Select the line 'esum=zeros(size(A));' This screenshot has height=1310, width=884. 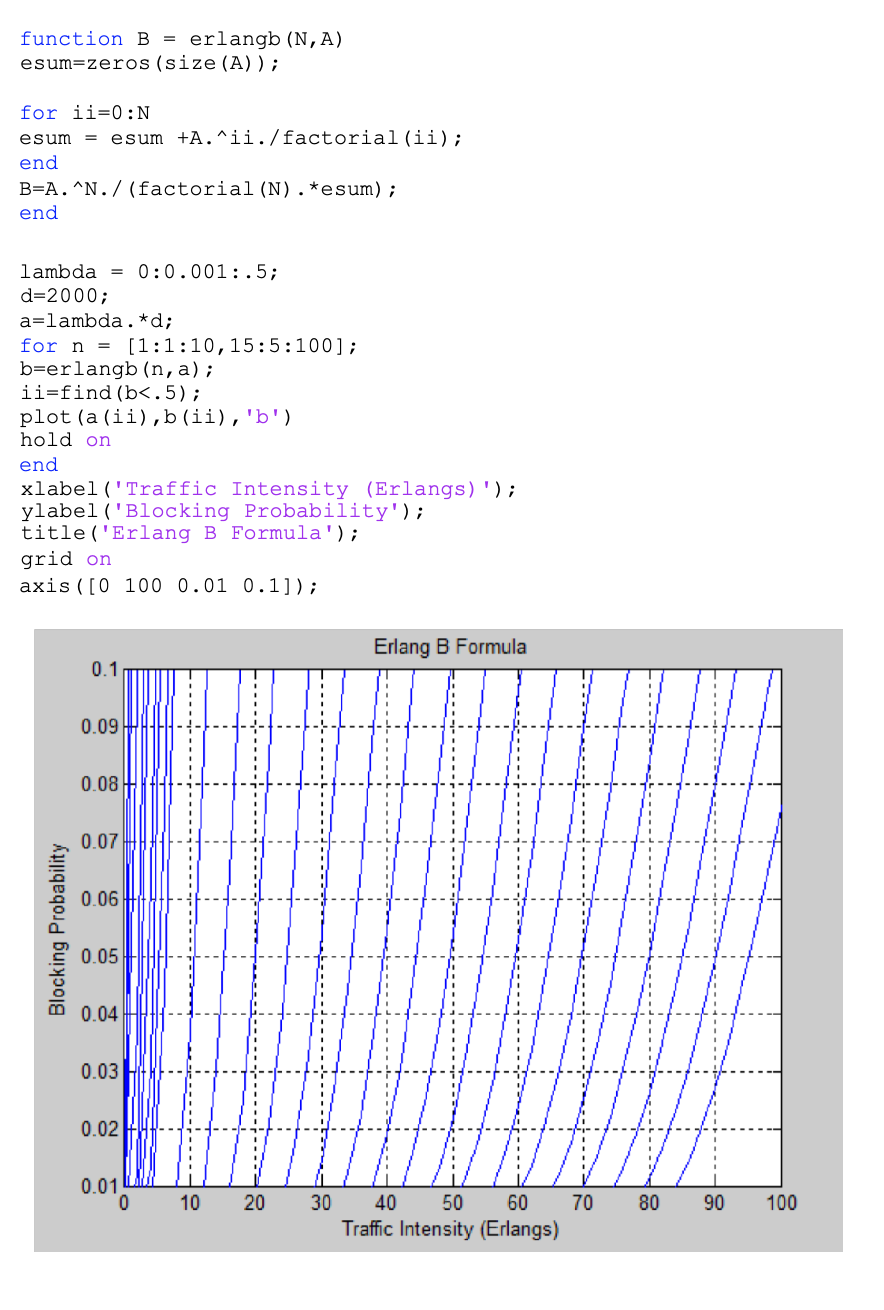[149, 63]
